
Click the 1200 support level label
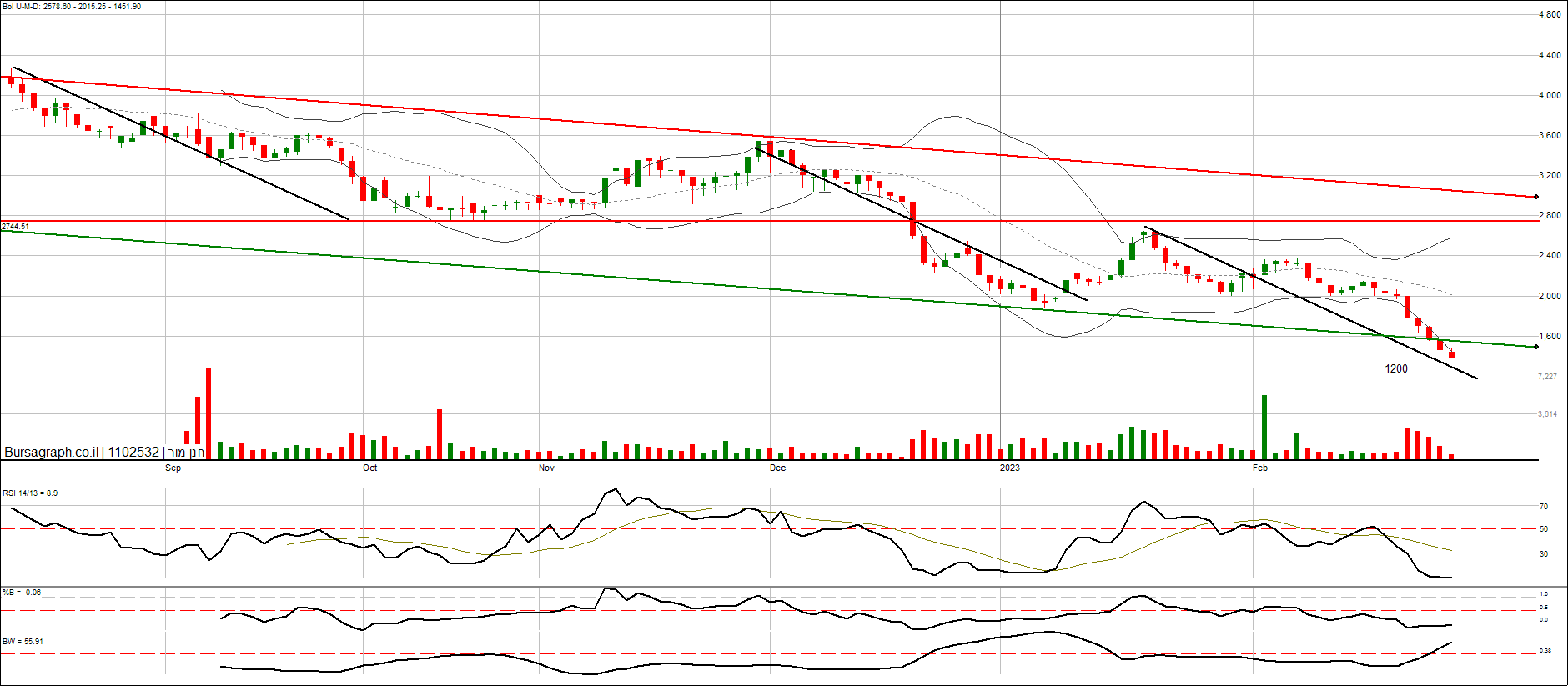click(x=1395, y=368)
